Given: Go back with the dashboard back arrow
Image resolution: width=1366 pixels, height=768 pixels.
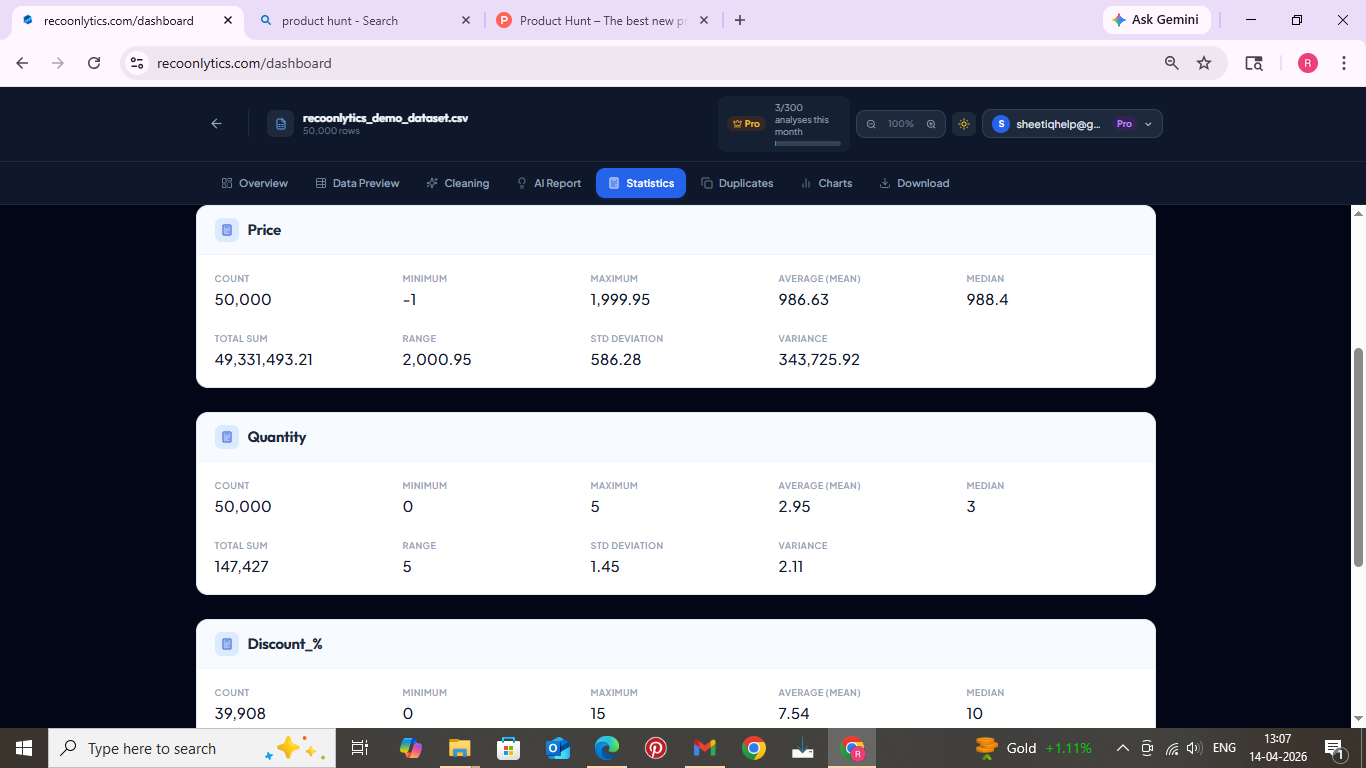Looking at the screenshot, I should coord(216,124).
